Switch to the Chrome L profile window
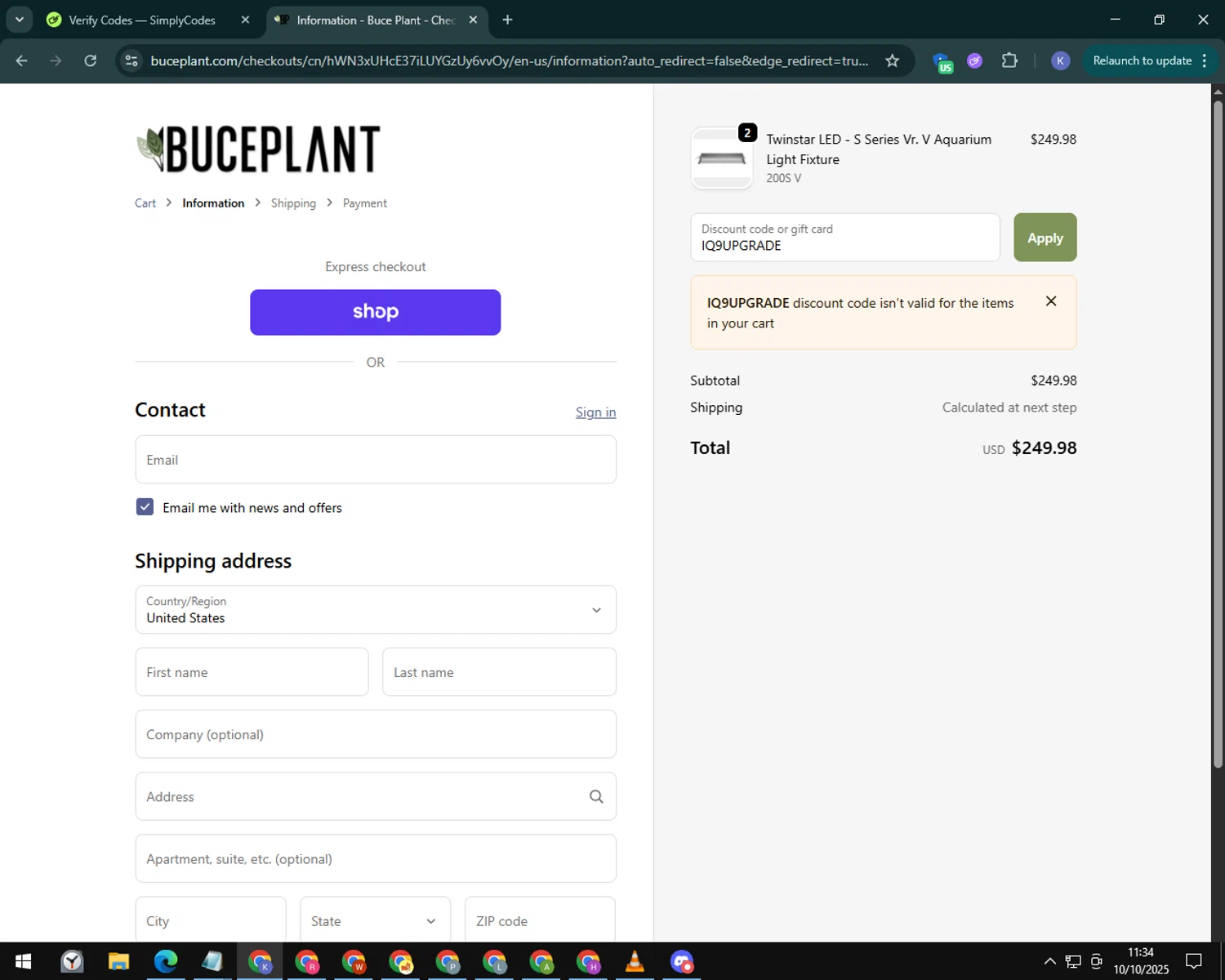The image size is (1225, 980). pyautogui.click(x=494, y=961)
